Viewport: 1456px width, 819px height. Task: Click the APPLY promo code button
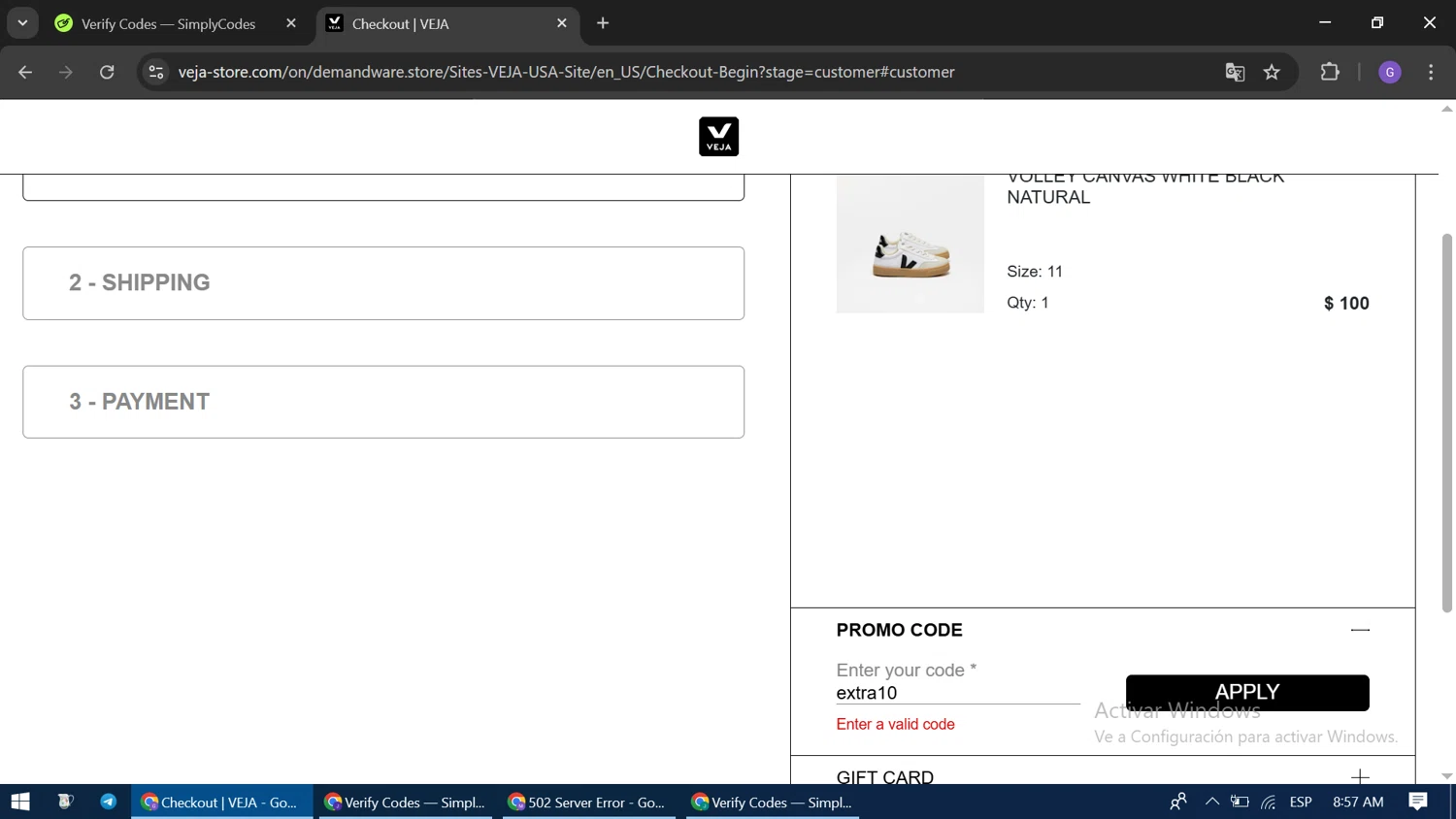[1247, 693]
